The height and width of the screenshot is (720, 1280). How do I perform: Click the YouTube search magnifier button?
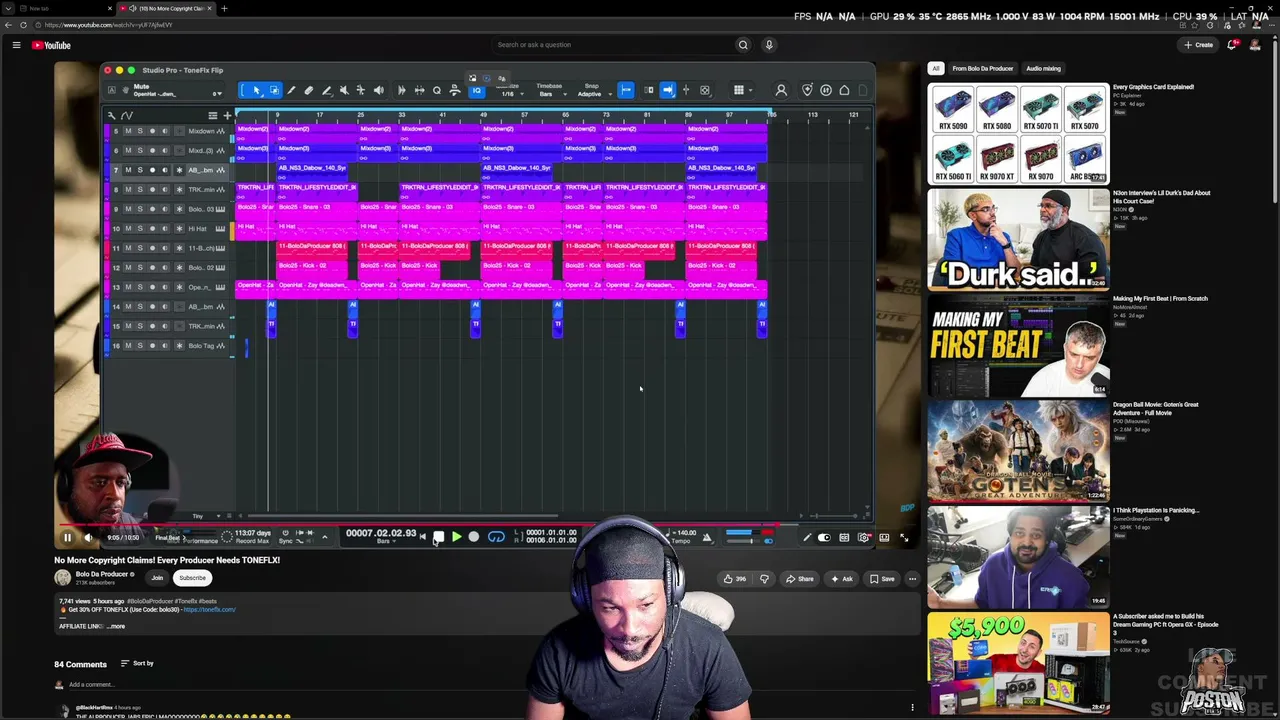tap(743, 45)
